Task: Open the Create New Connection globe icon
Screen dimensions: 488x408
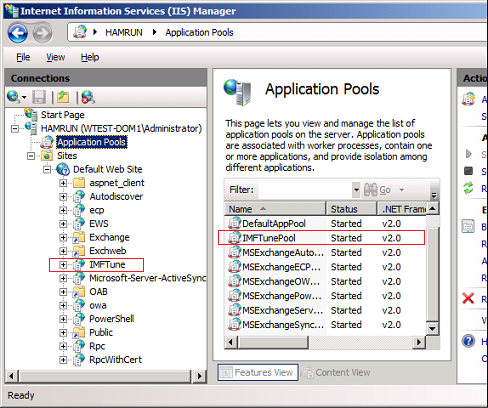Action: [13, 97]
